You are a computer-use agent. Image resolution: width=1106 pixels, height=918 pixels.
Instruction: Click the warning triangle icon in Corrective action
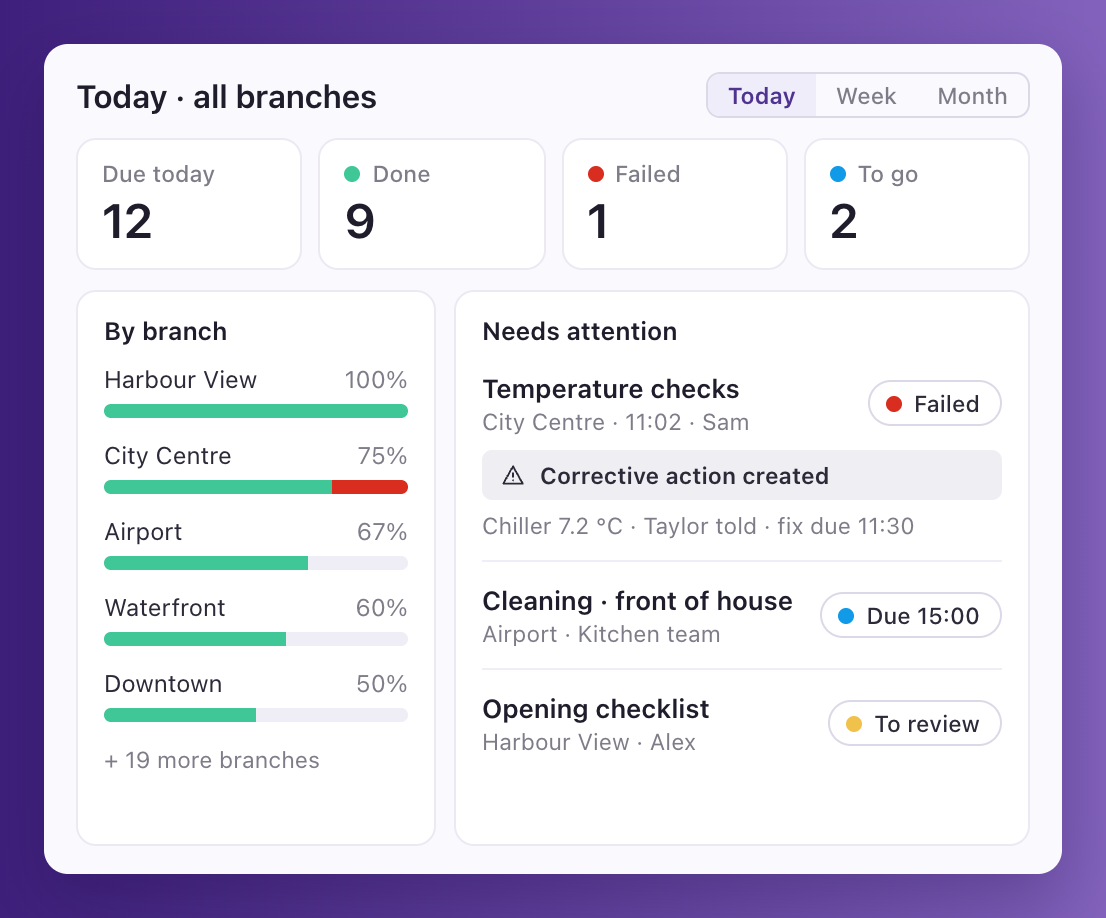(x=513, y=476)
